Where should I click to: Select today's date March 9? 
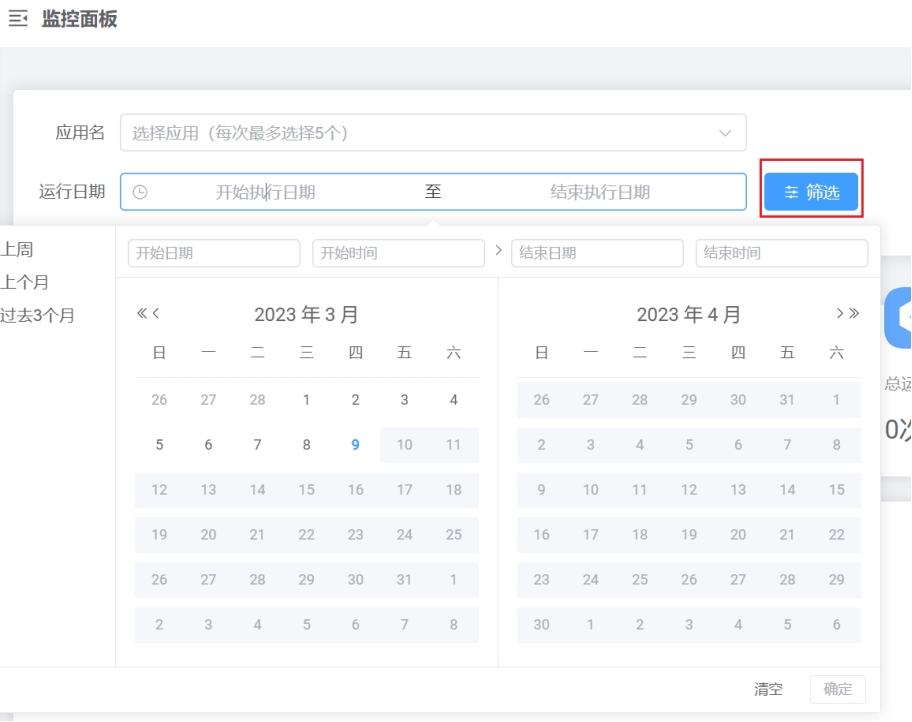coord(355,445)
